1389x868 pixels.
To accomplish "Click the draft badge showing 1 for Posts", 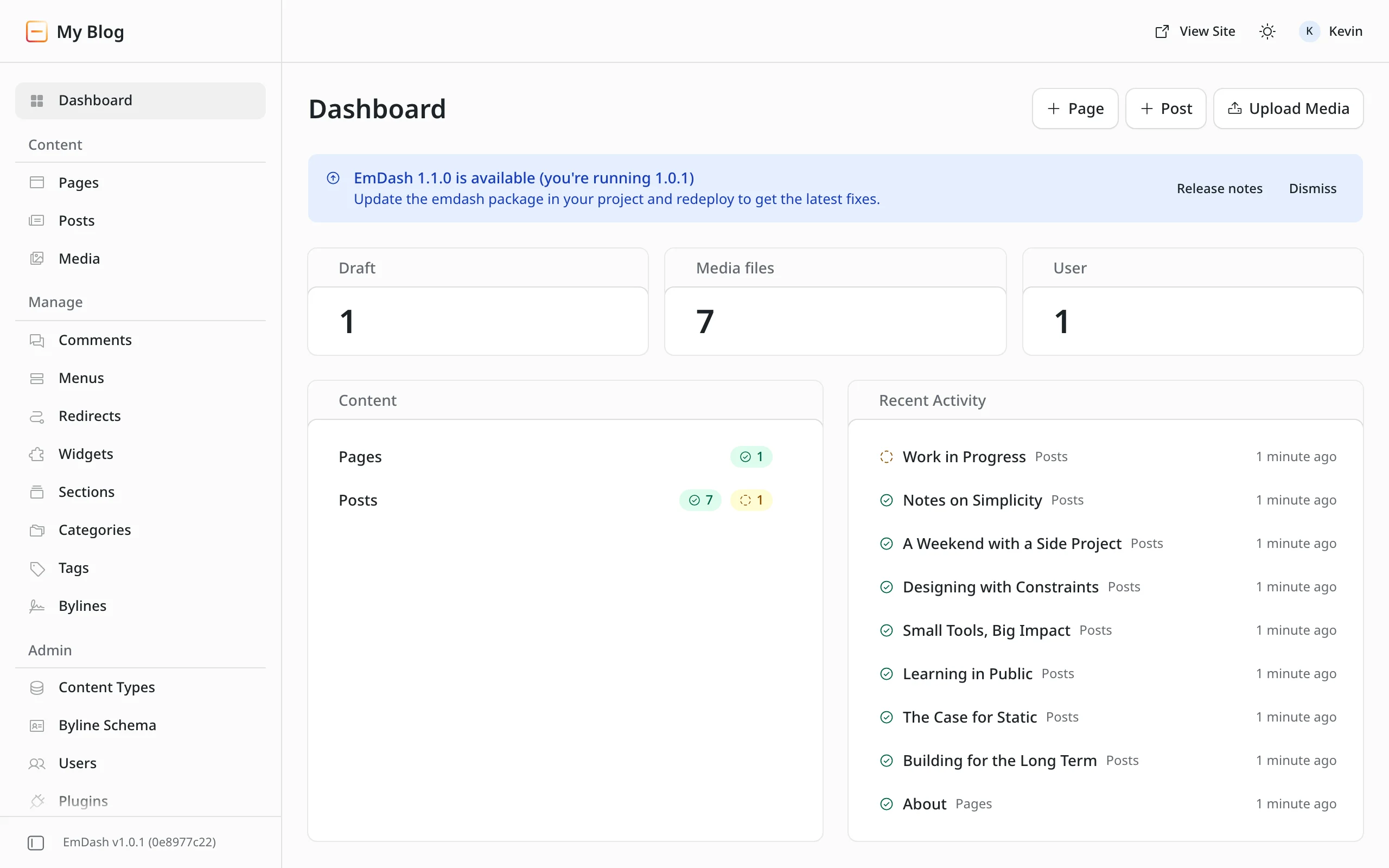I will coord(751,500).
